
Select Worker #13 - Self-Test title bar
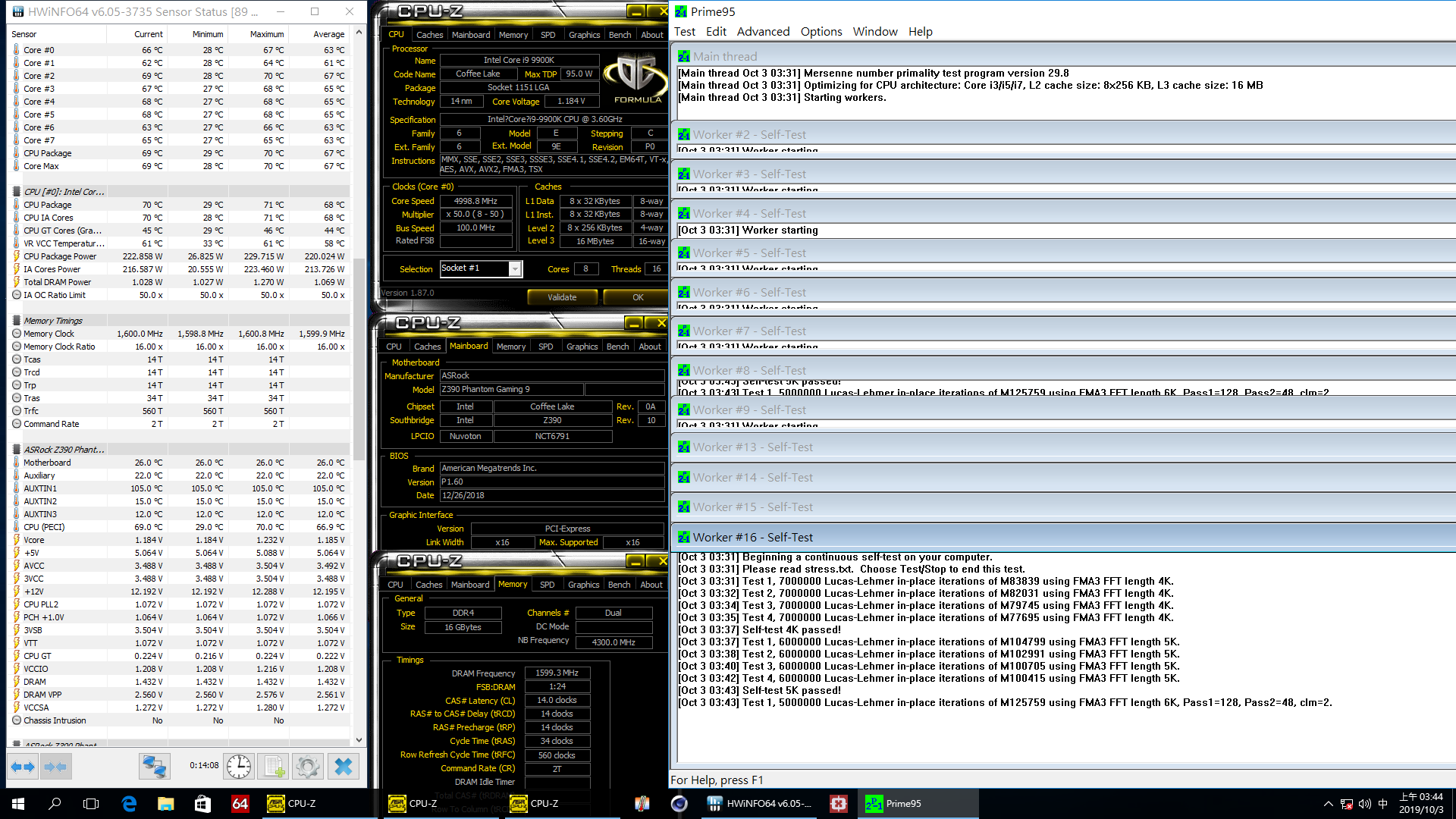[1063, 447]
